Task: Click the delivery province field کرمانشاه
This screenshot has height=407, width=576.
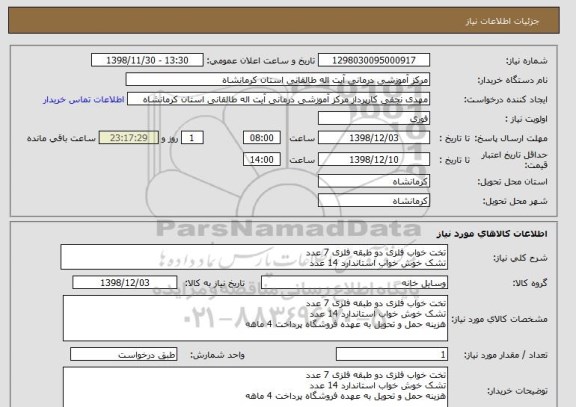Action: [374, 181]
